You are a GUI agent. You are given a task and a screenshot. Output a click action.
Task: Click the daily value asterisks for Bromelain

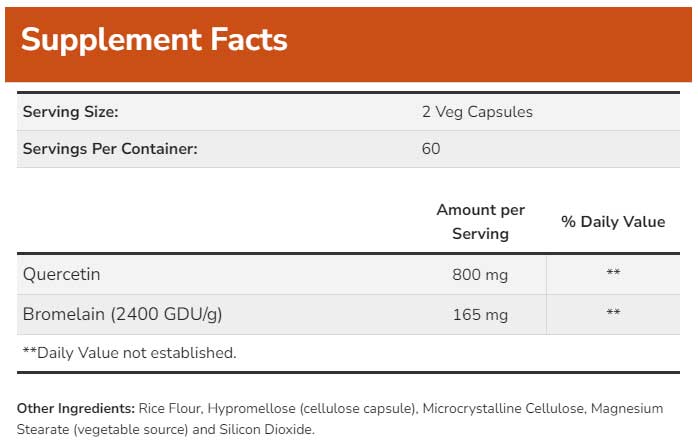613,314
